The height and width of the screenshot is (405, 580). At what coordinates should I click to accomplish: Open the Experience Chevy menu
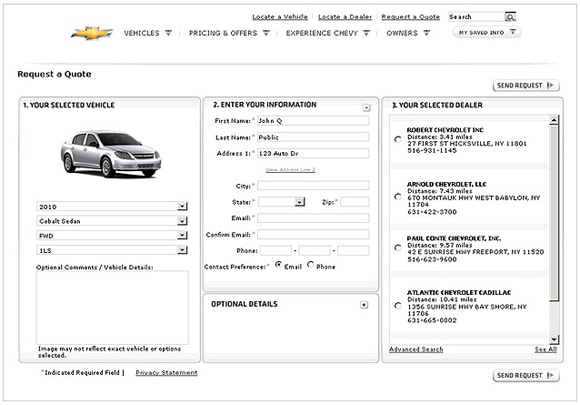click(x=328, y=33)
